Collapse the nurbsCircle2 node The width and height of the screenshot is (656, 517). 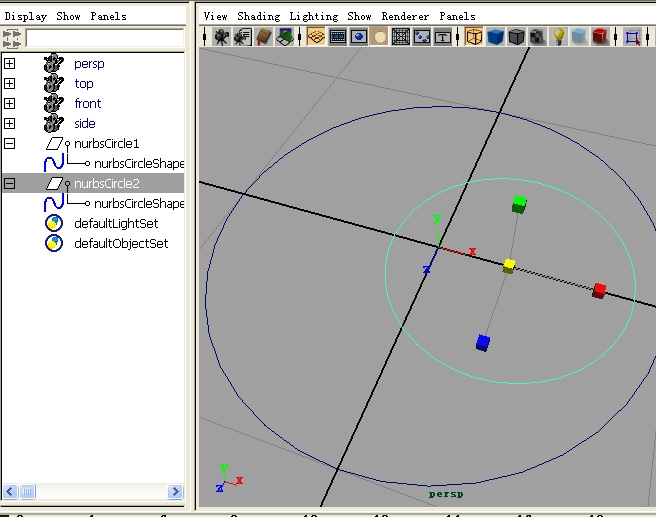point(10,184)
